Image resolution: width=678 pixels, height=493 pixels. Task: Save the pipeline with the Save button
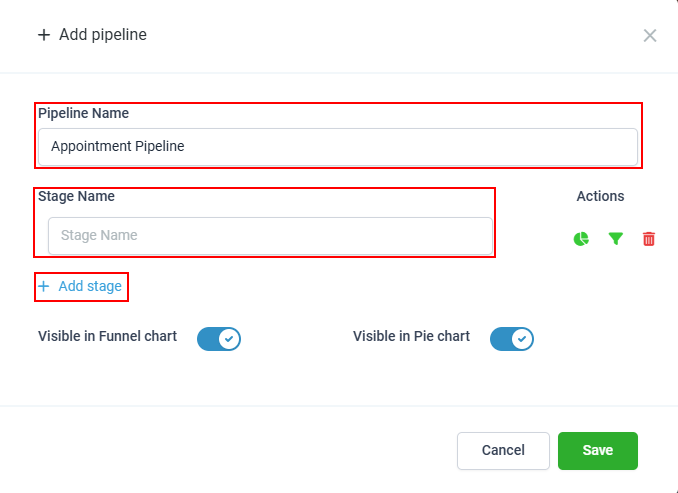(x=597, y=451)
